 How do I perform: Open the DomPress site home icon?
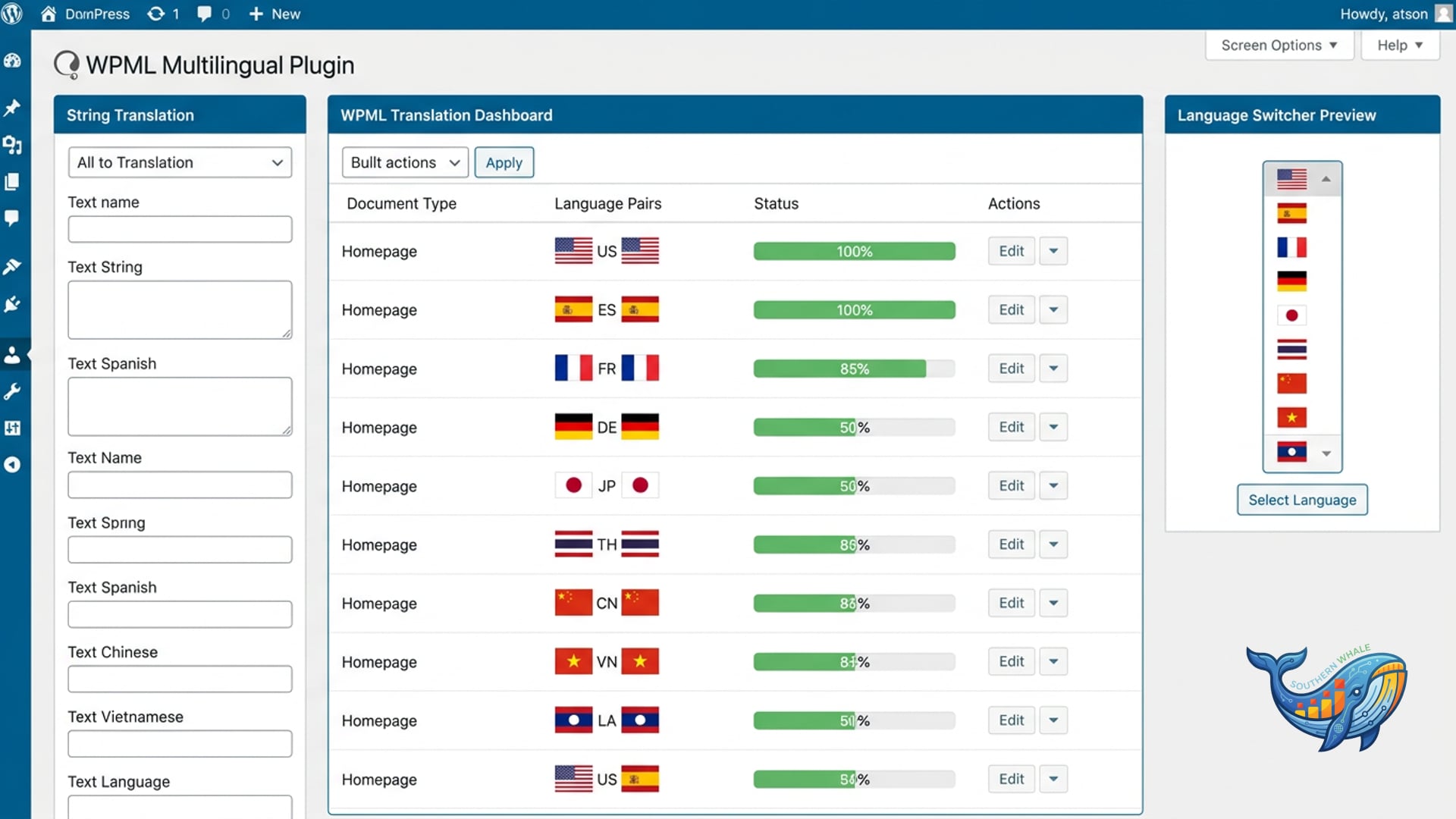pyautogui.click(x=49, y=14)
